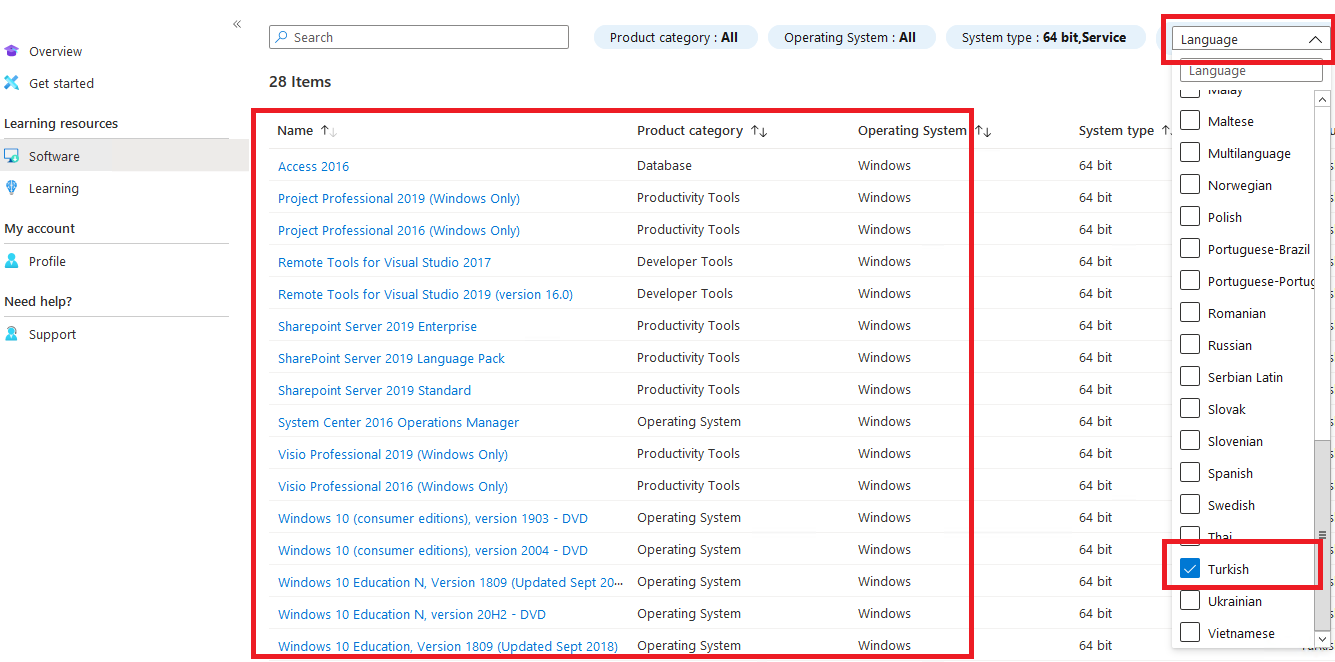Check the Slovak checkbox

(x=1190, y=409)
